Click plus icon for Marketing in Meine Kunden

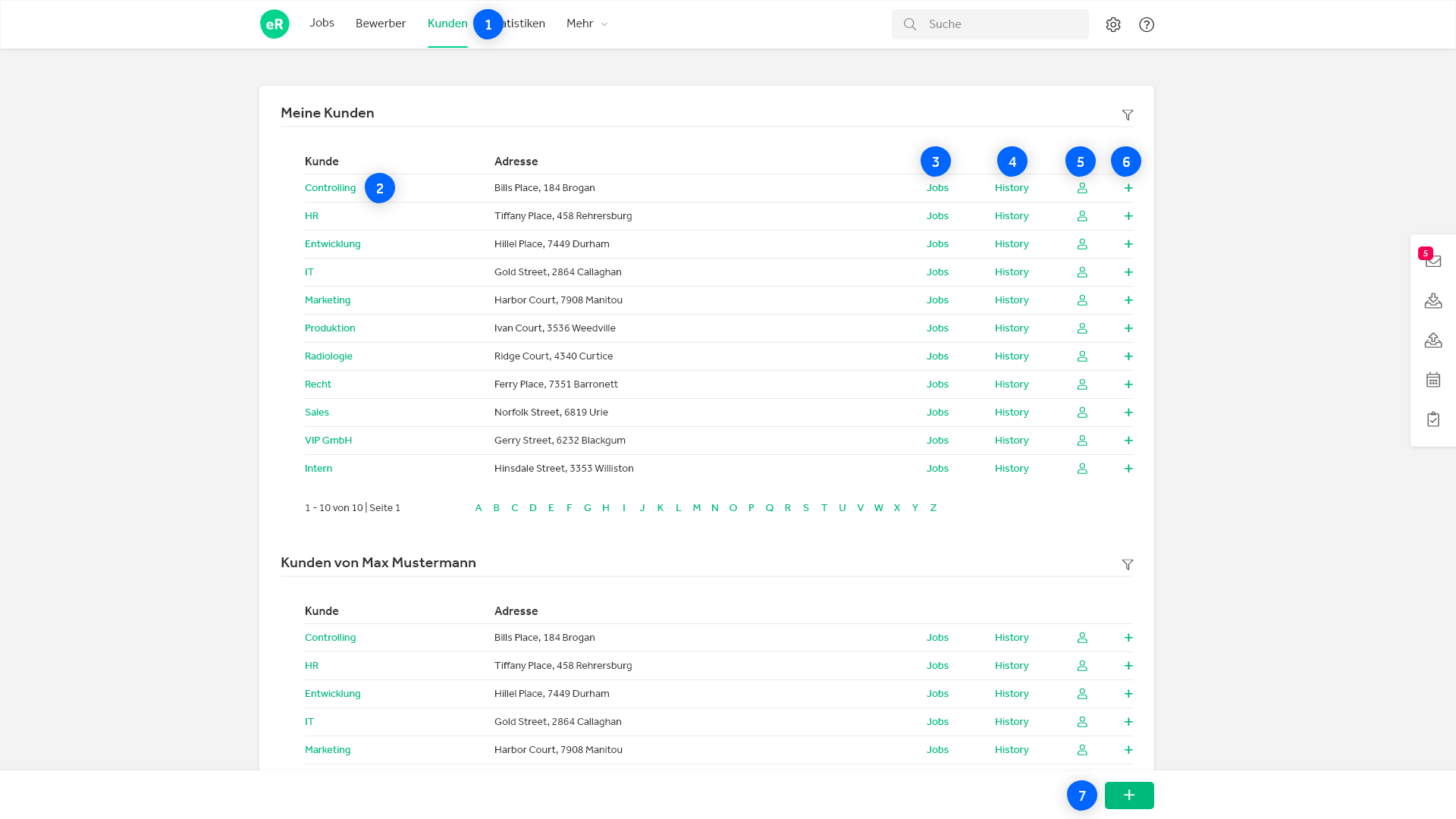tap(1128, 300)
